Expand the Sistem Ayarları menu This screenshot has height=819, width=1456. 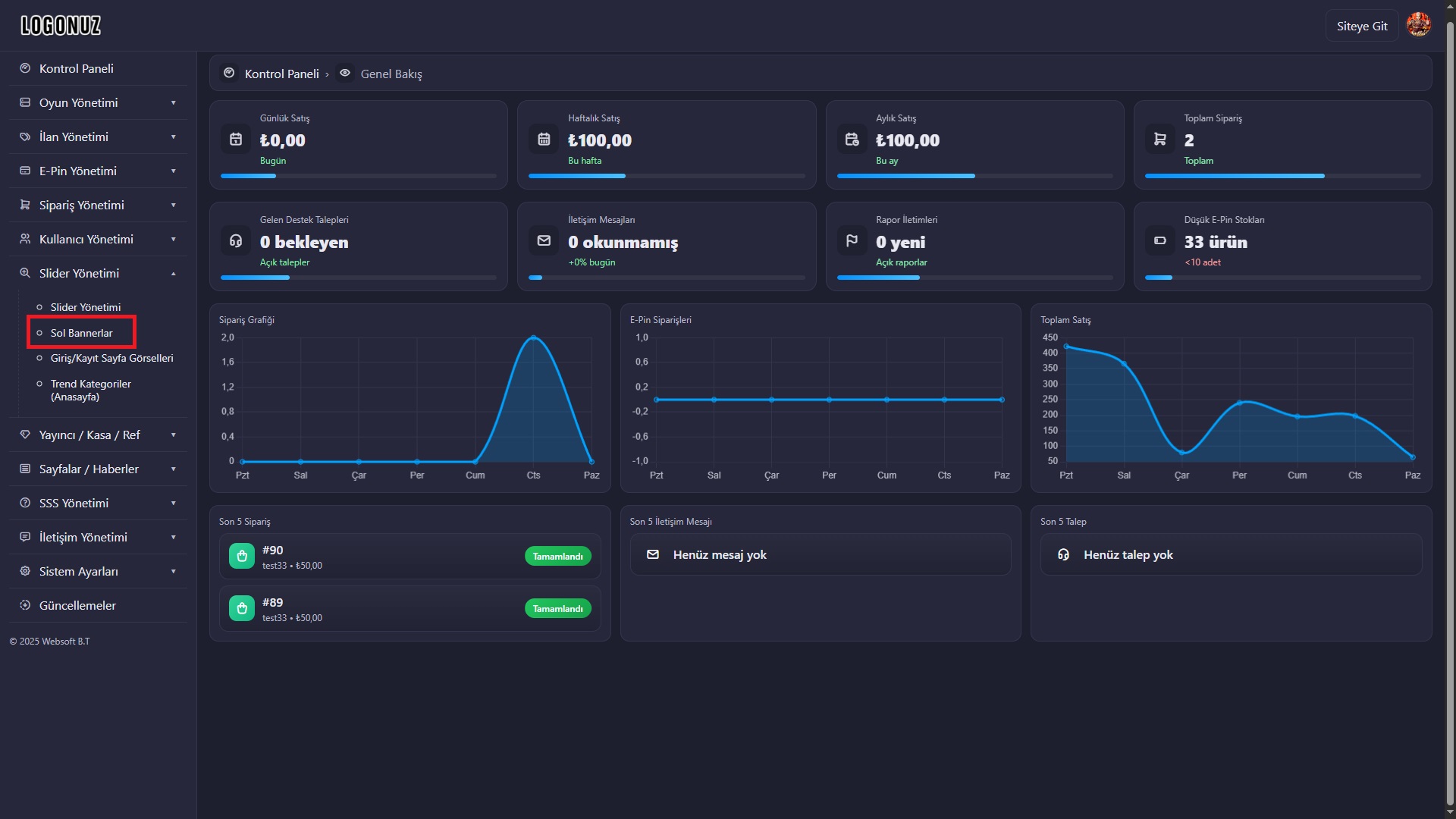pos(98,571)
